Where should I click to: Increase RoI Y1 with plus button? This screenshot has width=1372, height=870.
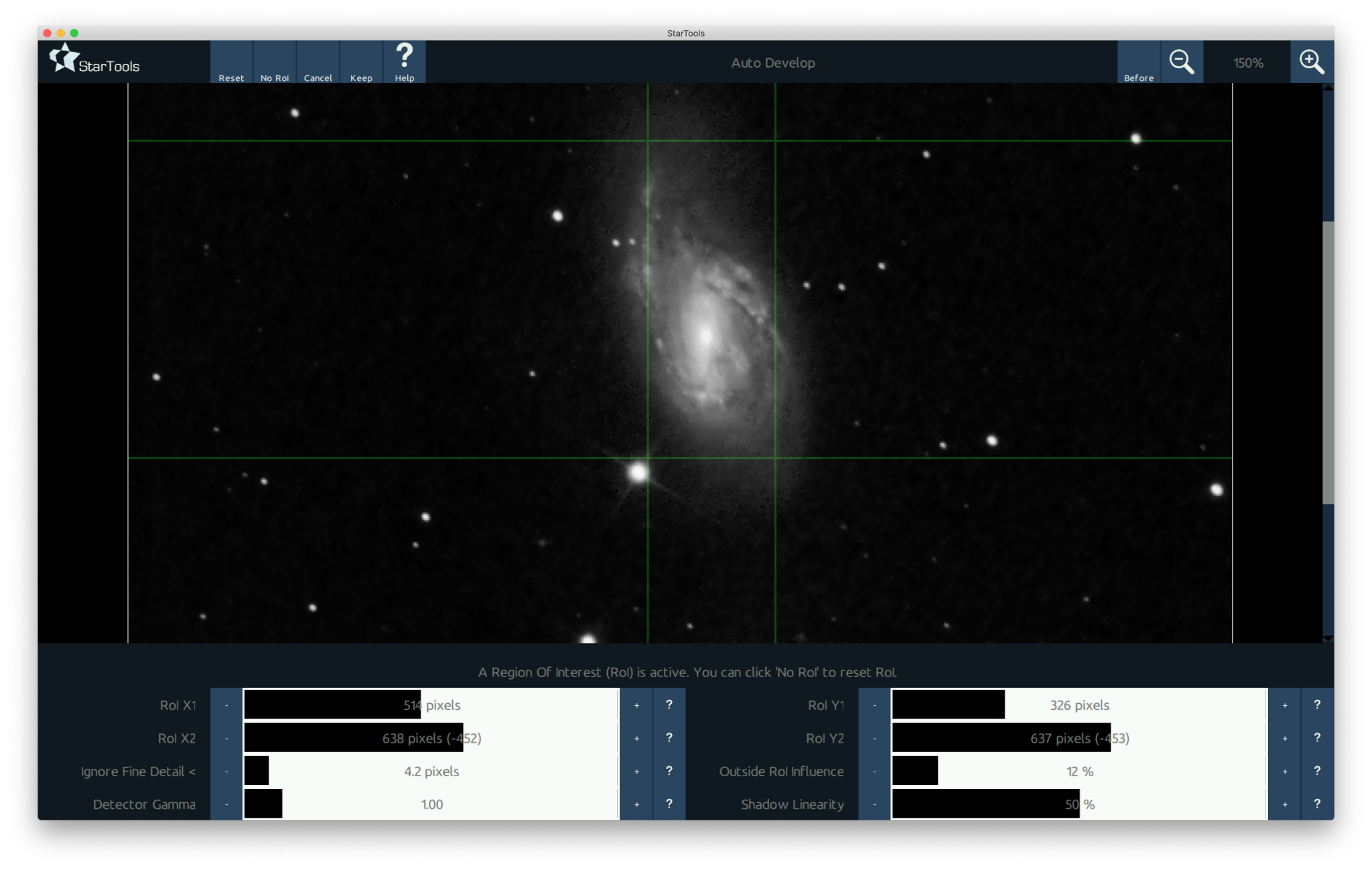tap(1284, 705)
